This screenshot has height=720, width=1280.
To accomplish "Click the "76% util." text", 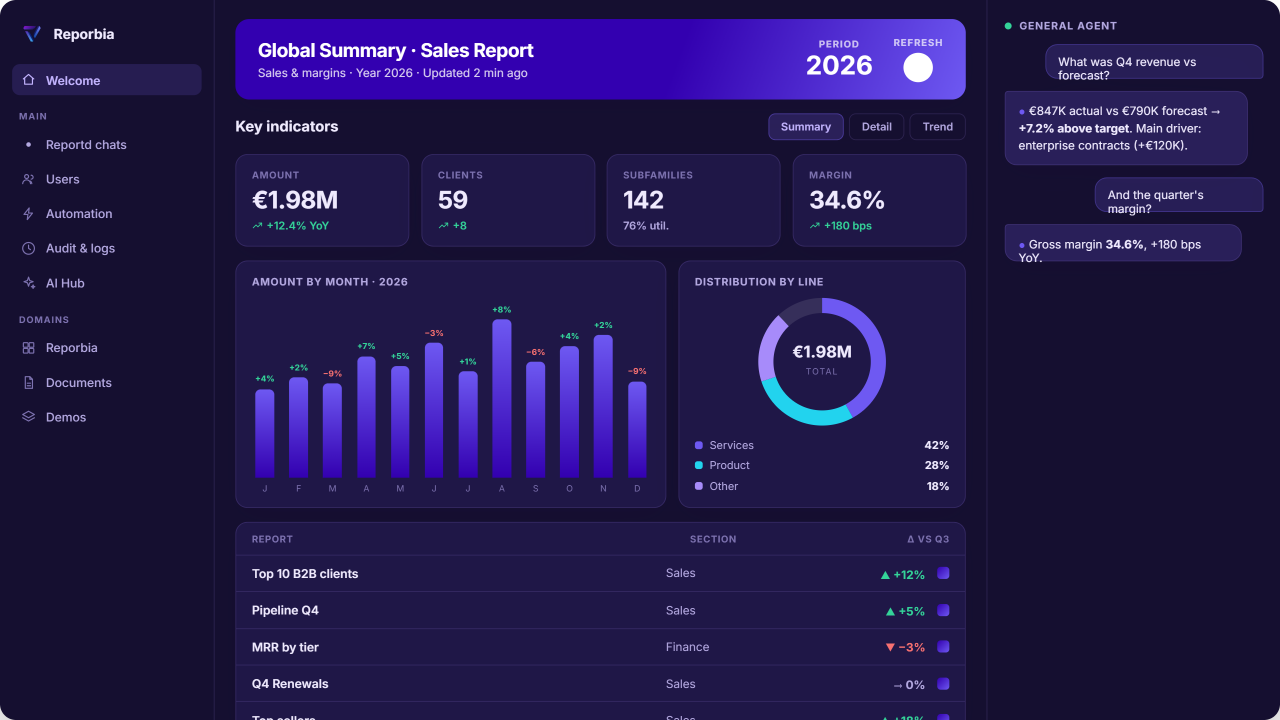I will pos(646,226).
